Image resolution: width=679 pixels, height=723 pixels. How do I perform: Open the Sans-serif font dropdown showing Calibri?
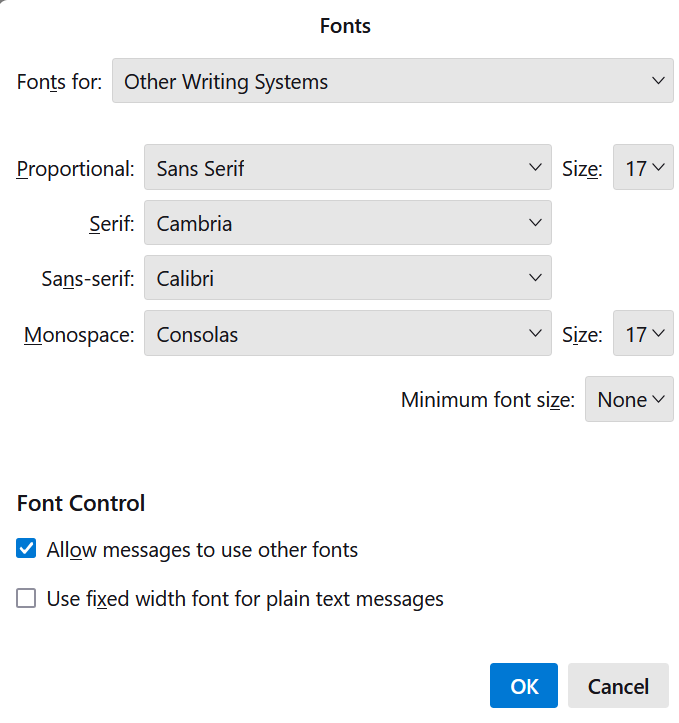tap(348, 278)
